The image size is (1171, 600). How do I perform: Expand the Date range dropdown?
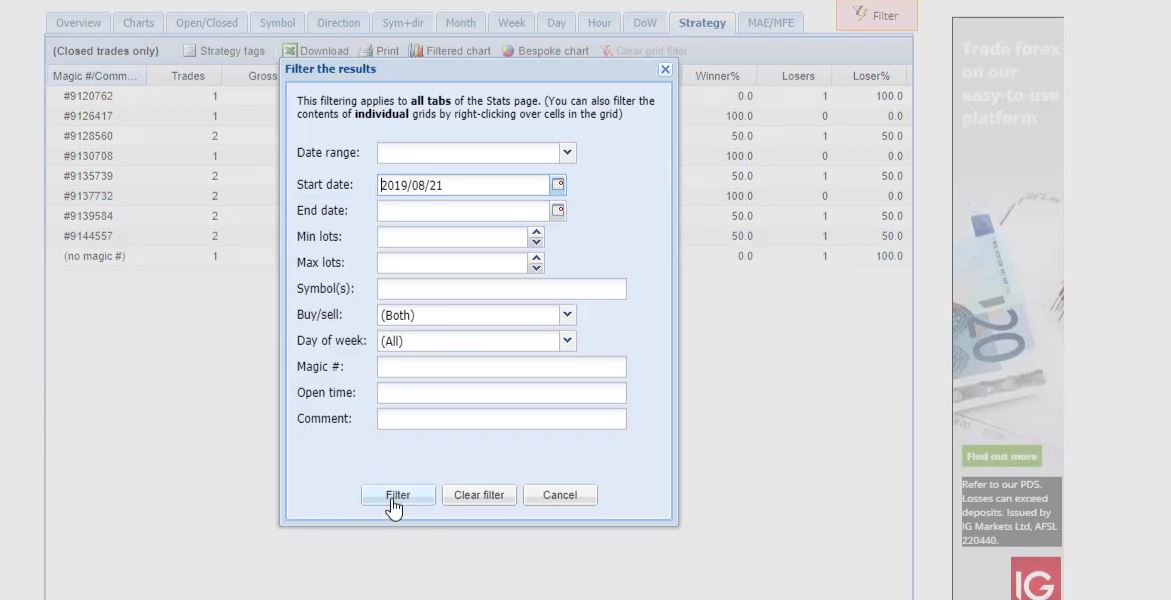(x=567, y=153)
